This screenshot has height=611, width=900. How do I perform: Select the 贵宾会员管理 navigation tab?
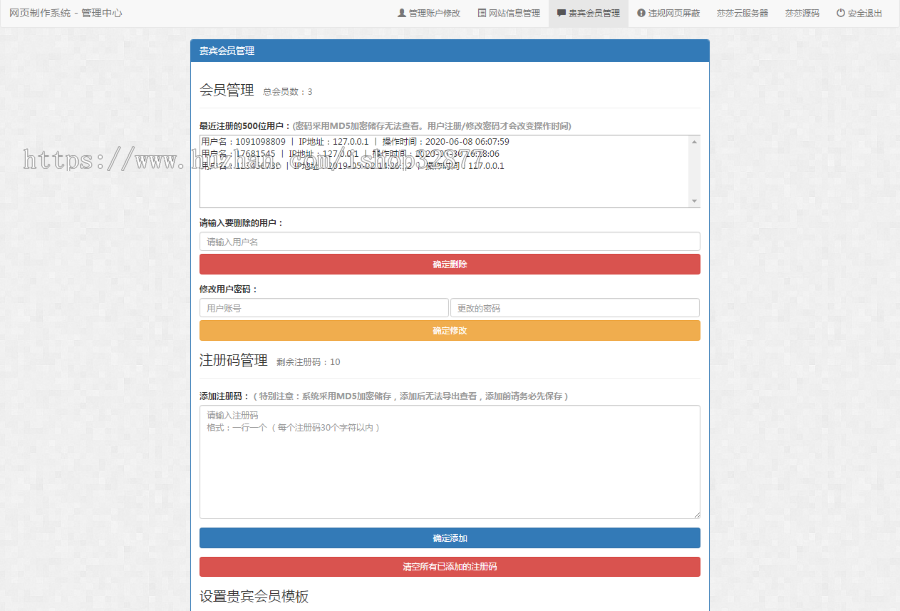588,13
